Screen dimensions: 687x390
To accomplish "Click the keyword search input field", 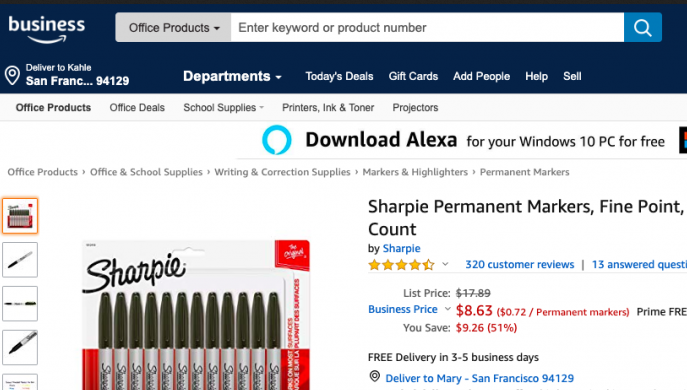I will 427,28.
